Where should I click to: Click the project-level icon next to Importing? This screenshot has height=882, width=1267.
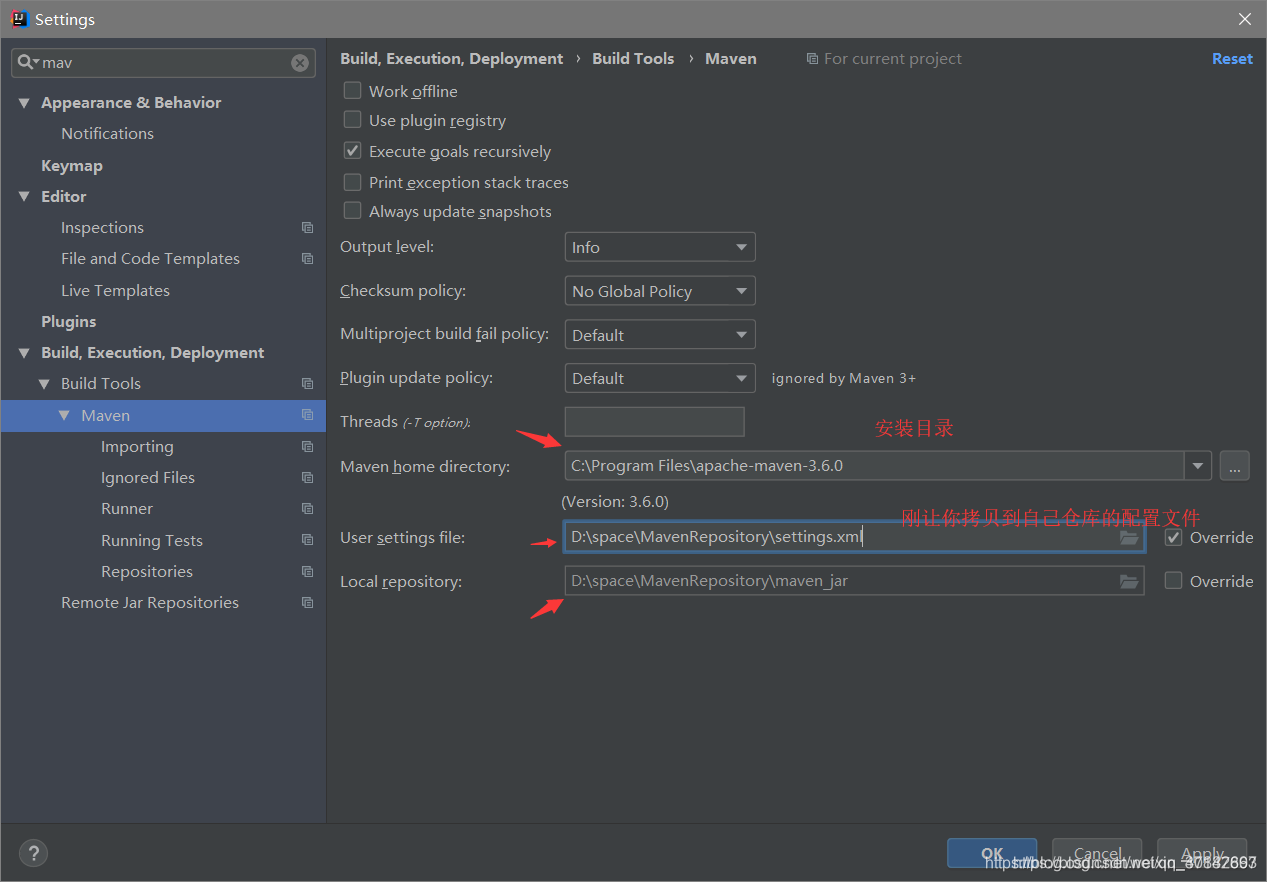307,447
